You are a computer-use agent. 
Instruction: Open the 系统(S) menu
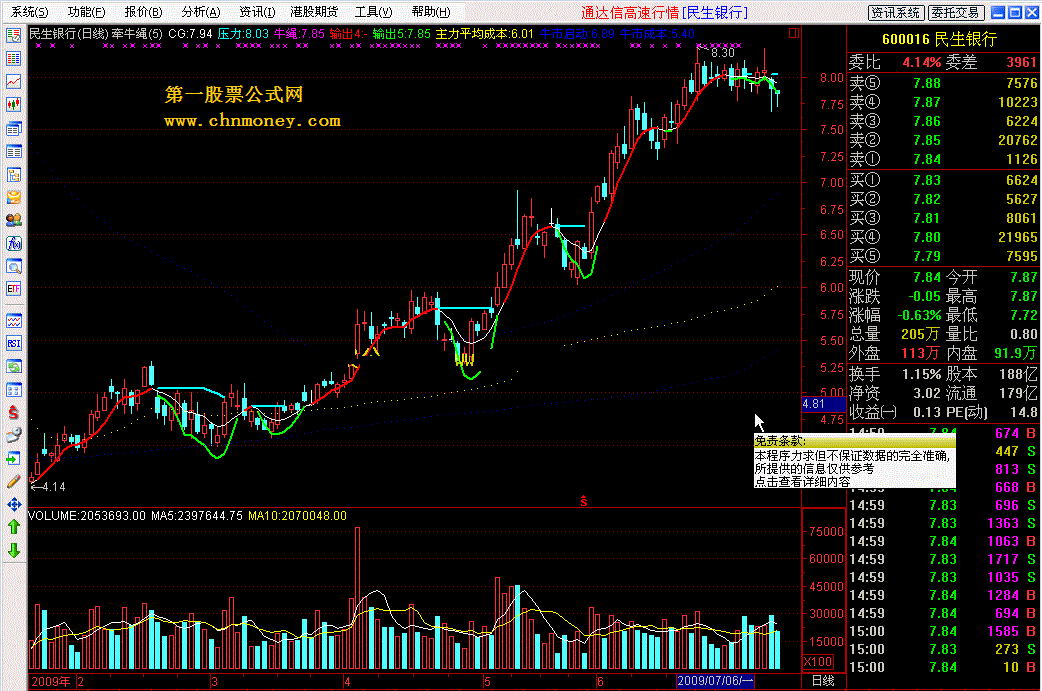[30, 12]
